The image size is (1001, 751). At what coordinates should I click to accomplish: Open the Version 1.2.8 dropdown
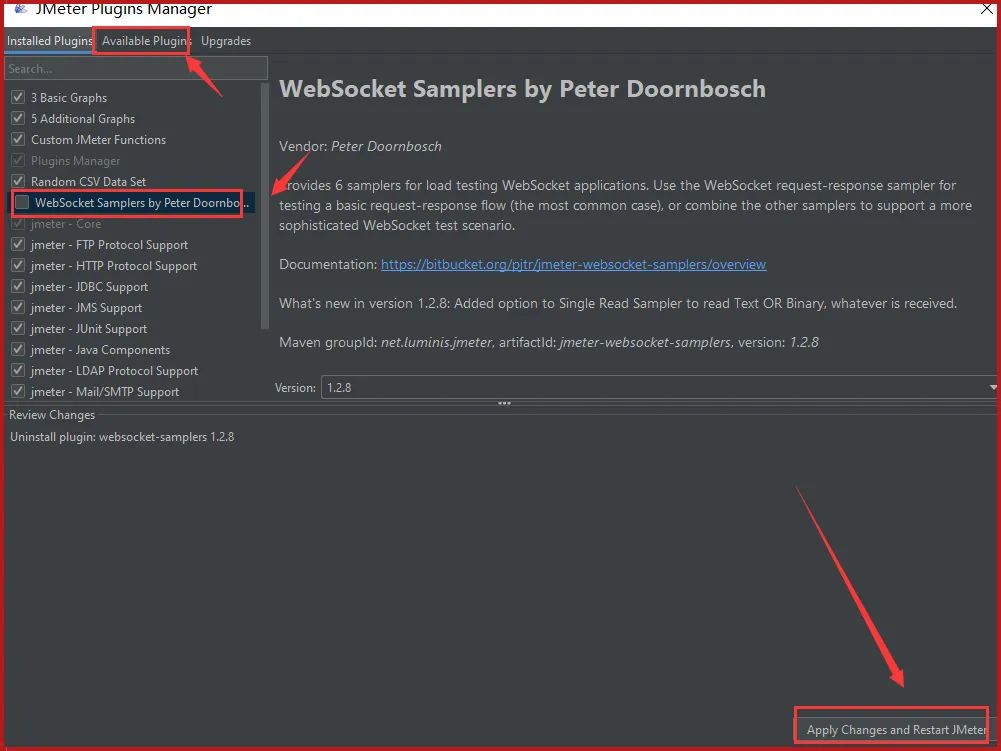click(x=659, y=388)
